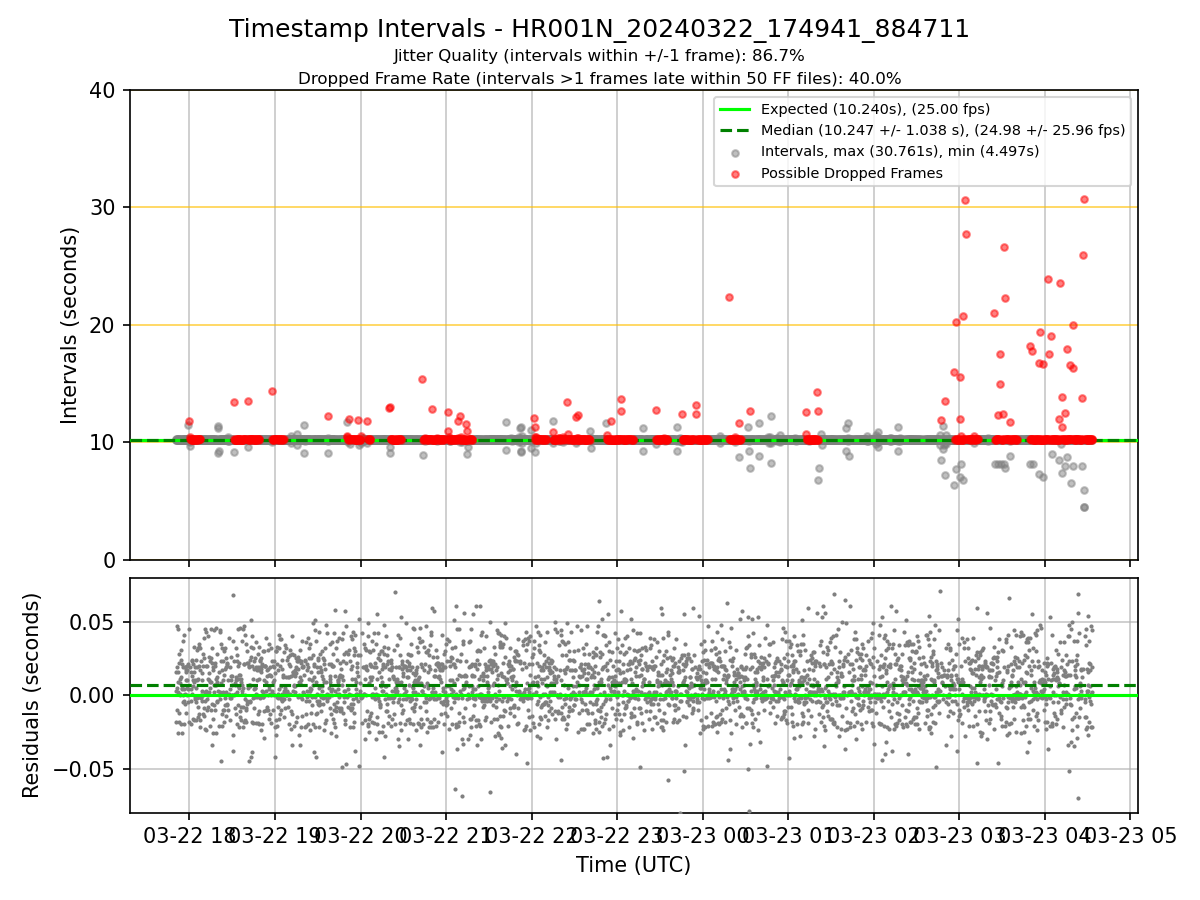The height and width of the screenshot is (900, 1200).
Task: Click the x-axis tick label "03-22 18"
Action: tap(189, 835)
